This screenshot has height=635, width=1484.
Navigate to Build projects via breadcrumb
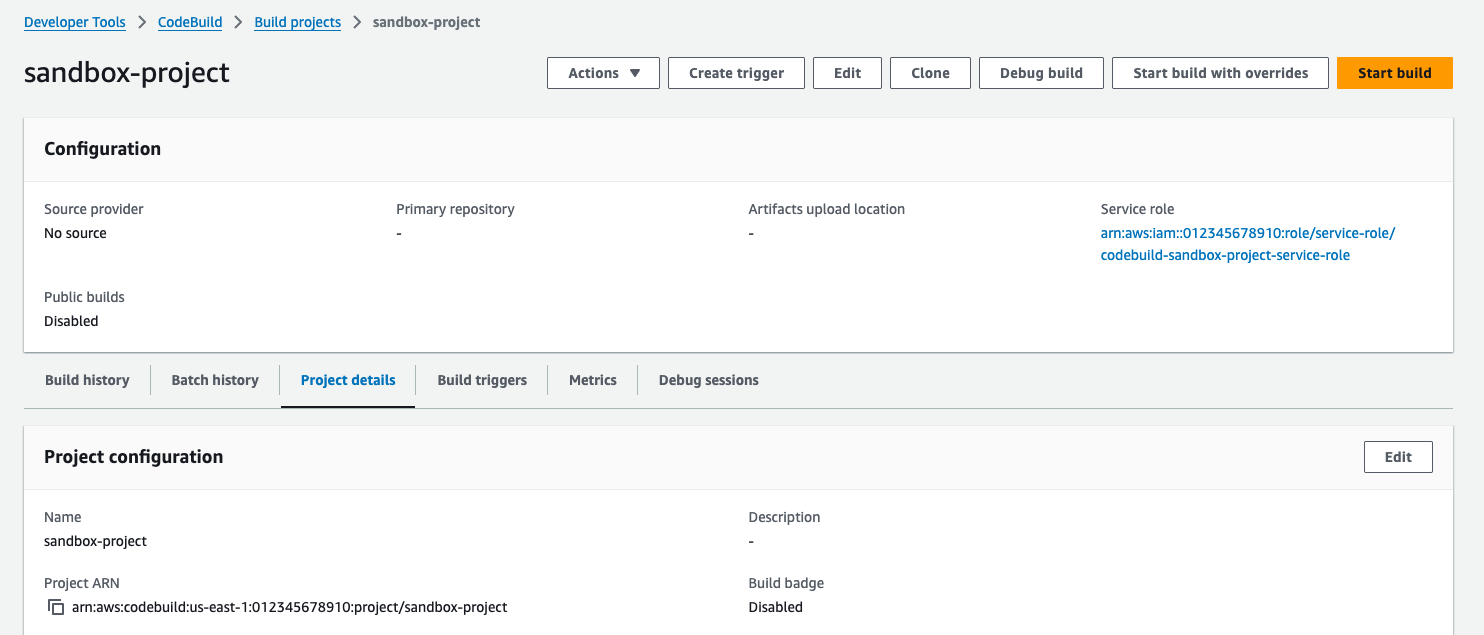(297, 21)
